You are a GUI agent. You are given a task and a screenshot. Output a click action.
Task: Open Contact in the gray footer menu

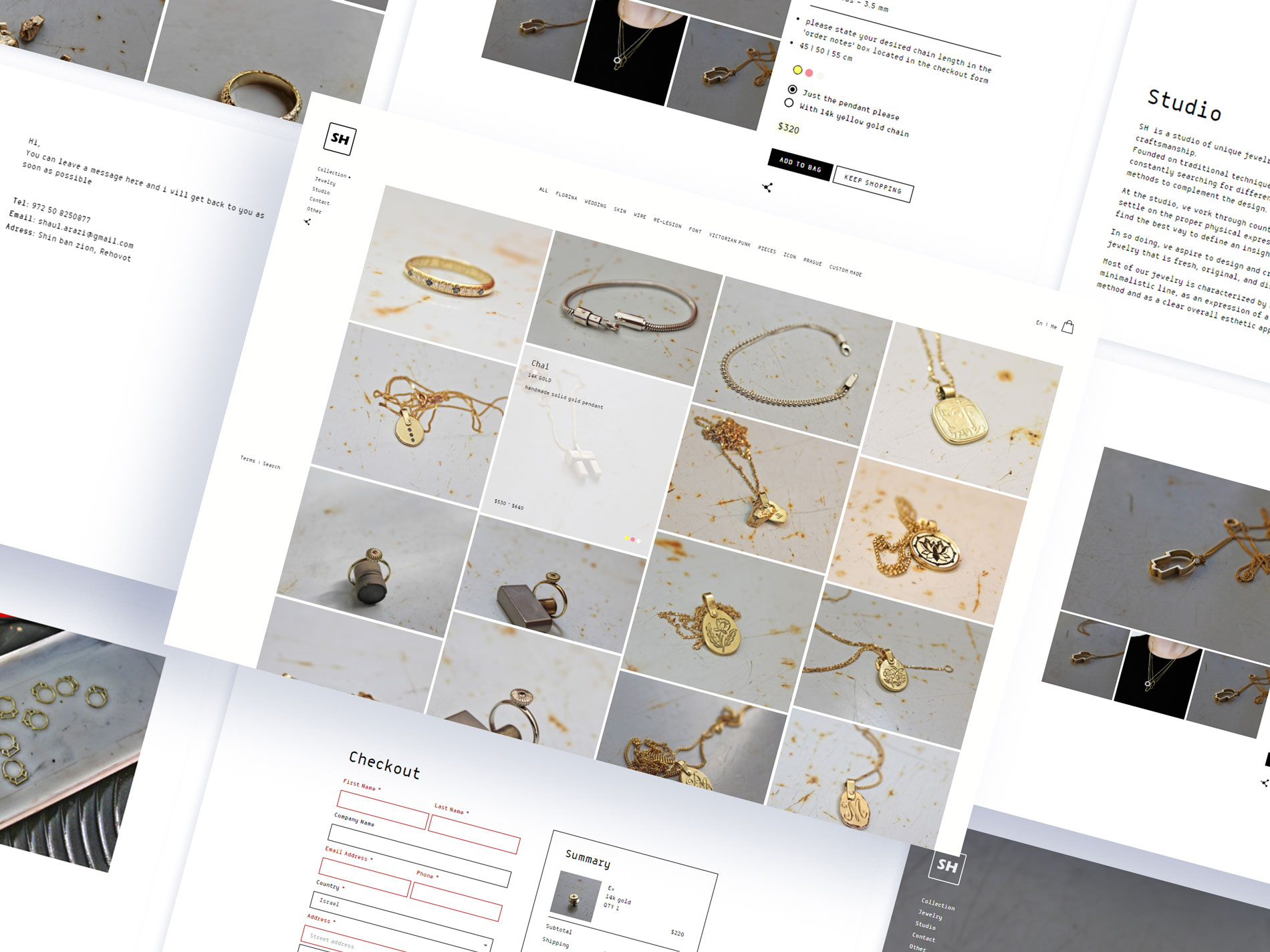tap(924, 937)
